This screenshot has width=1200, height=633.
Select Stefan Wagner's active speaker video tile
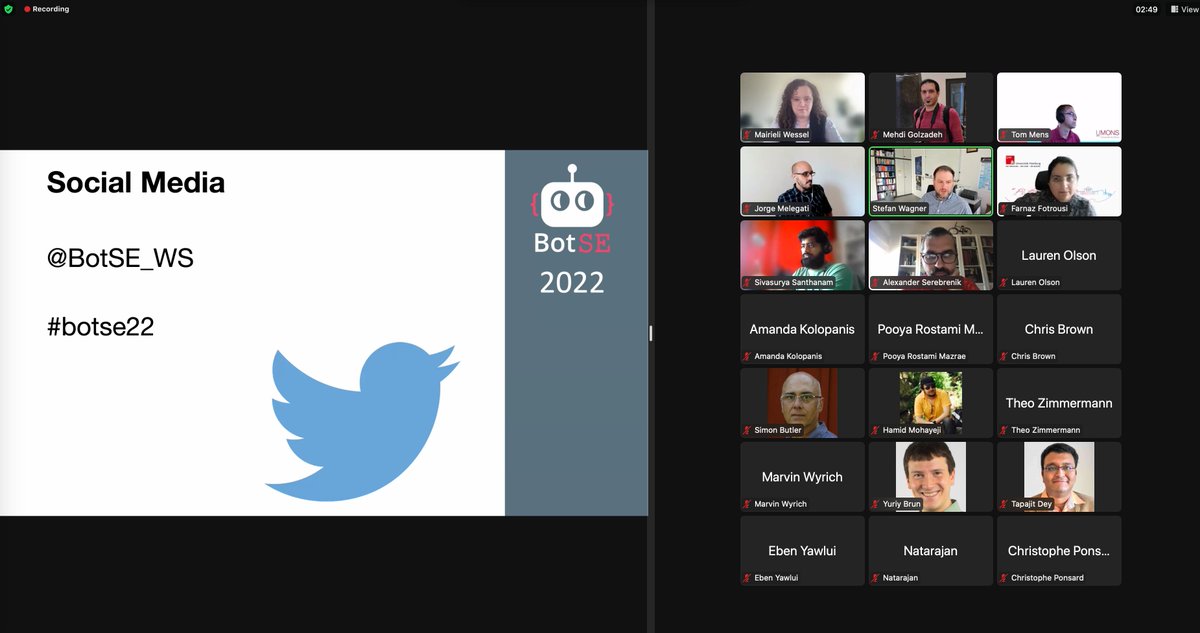[931, 181]
